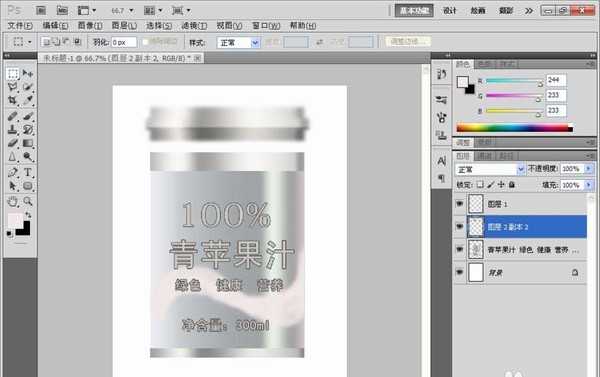Viewport: 600px width, 377px height.
Task: Open the 填充 fill slider arrow
Action: (589, 185)
